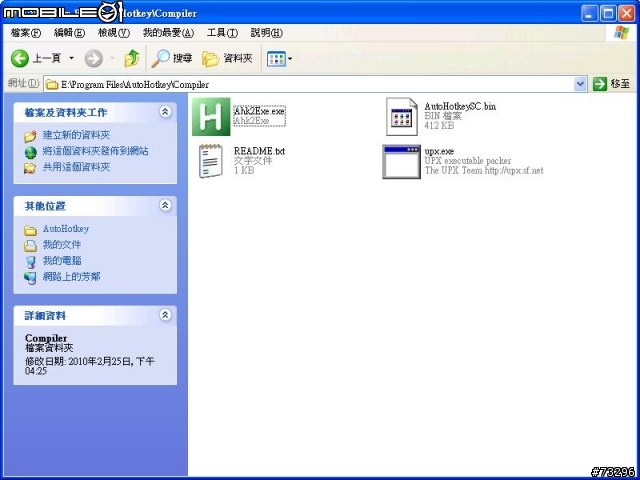Click the Go (移至) button
The image size is (640, 480).
pos(612,84)
